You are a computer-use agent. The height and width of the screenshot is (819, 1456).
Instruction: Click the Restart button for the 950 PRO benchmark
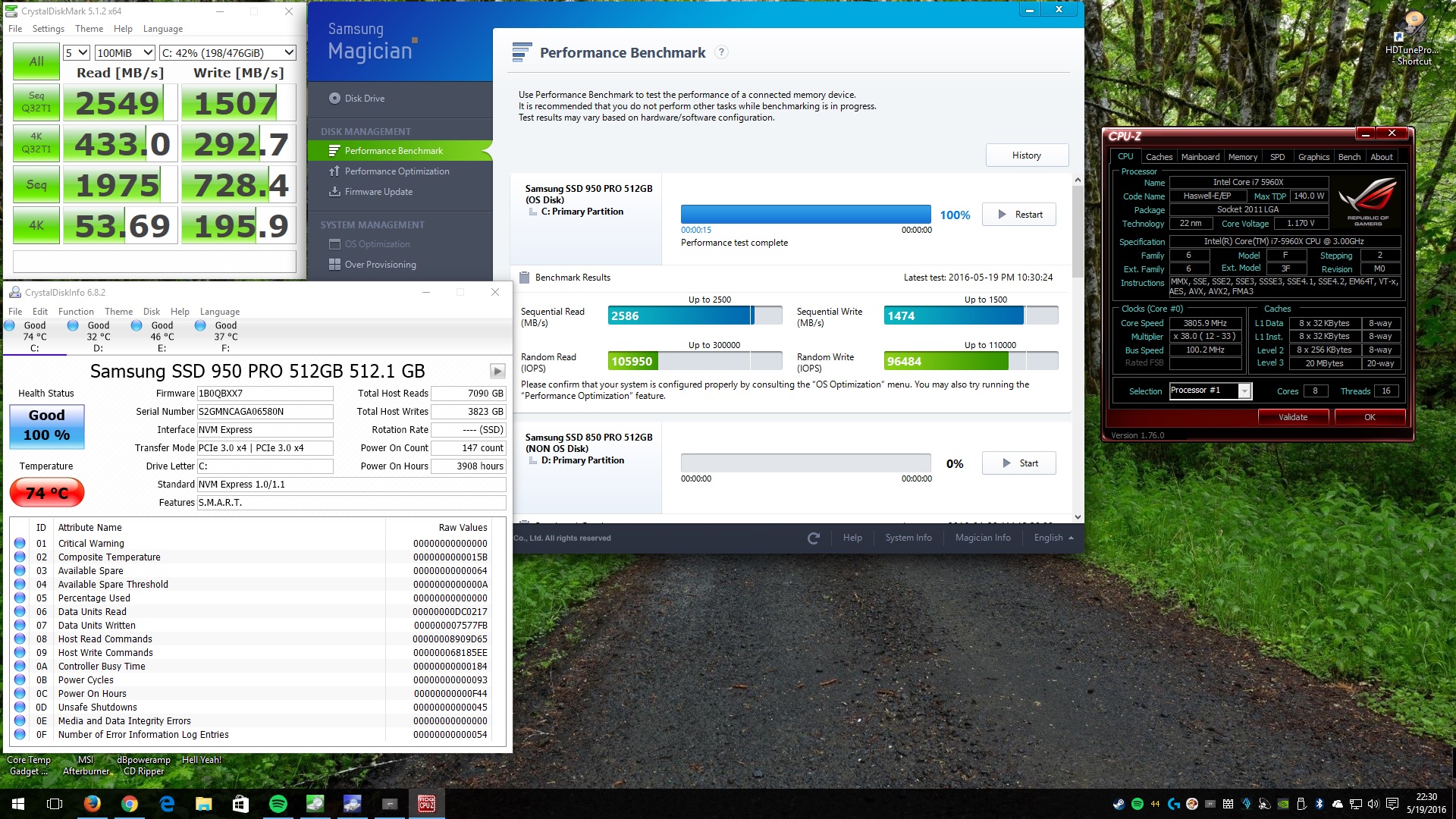1019,215
